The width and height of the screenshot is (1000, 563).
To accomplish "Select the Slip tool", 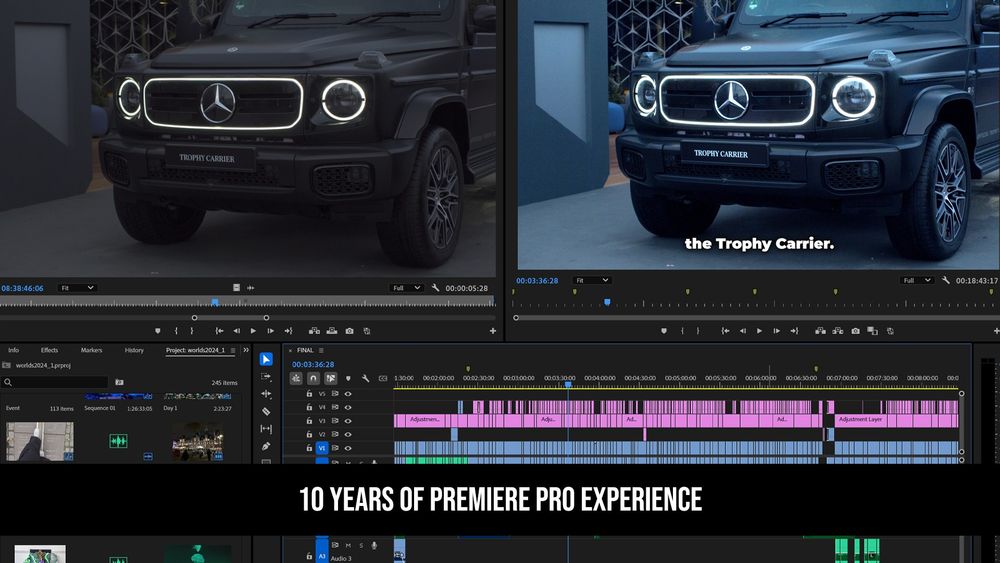I will 266,428.
